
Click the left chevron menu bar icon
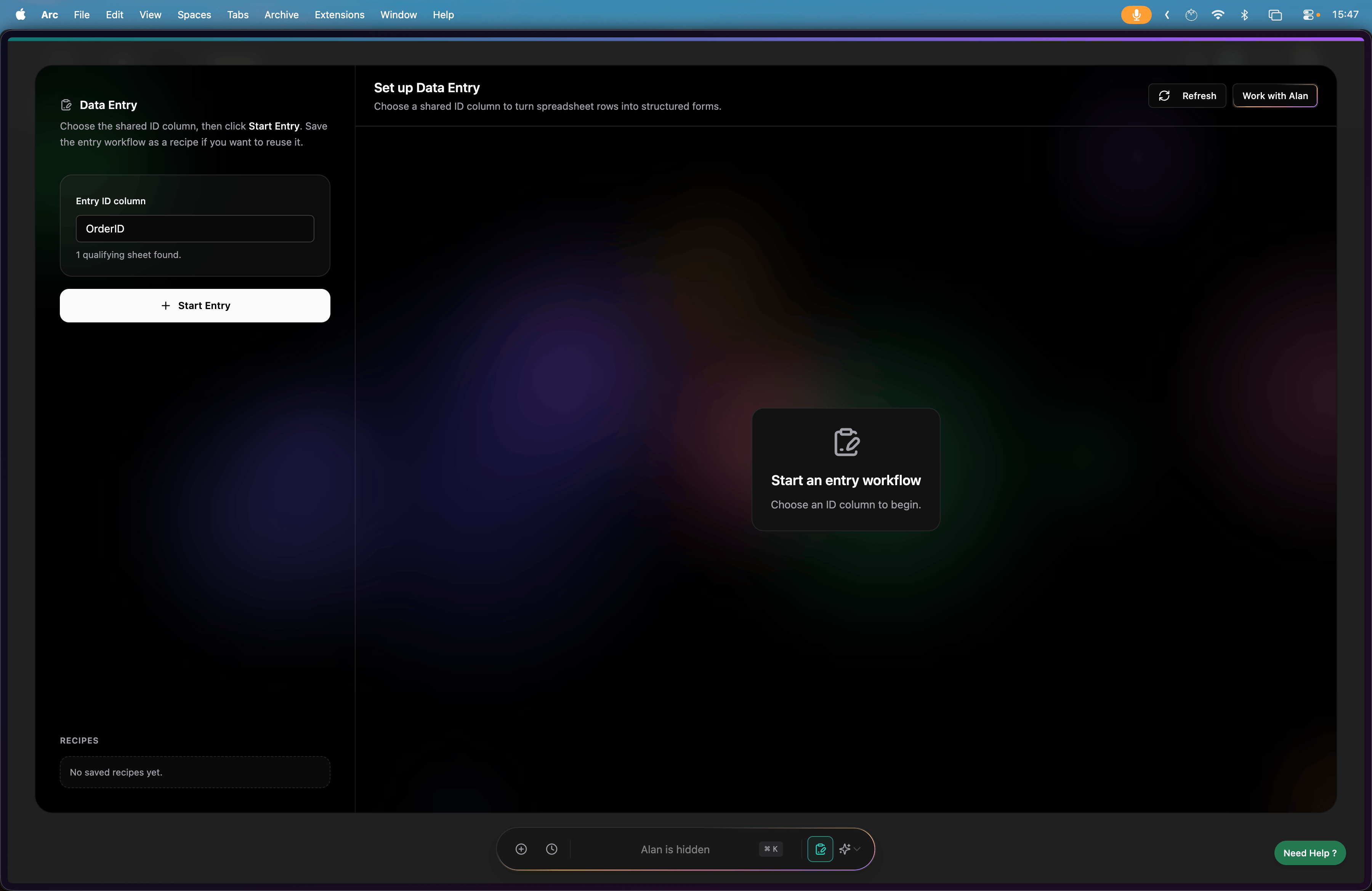point(1167,14)
